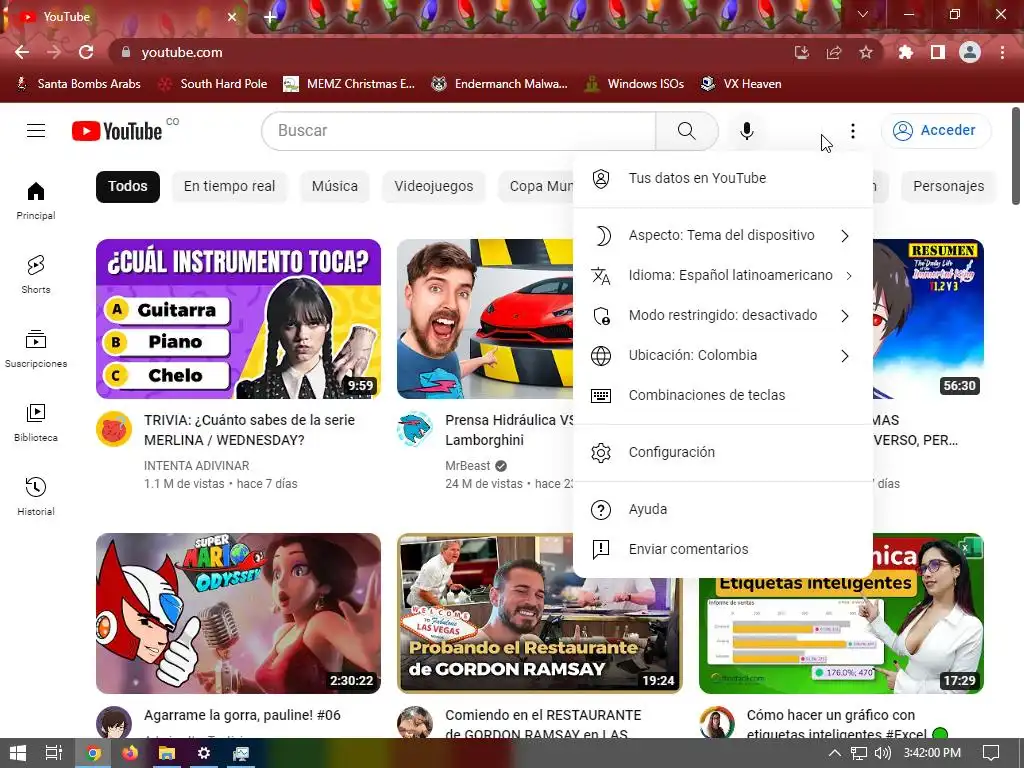1024x768 pixels.
Task: Open Historial from the sidebar
Action: (36, 496)
